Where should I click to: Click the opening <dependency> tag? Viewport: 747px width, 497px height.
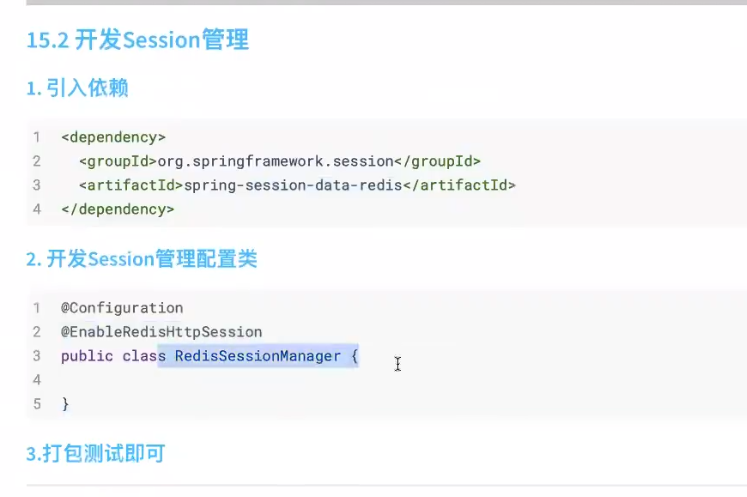(113, 137)
